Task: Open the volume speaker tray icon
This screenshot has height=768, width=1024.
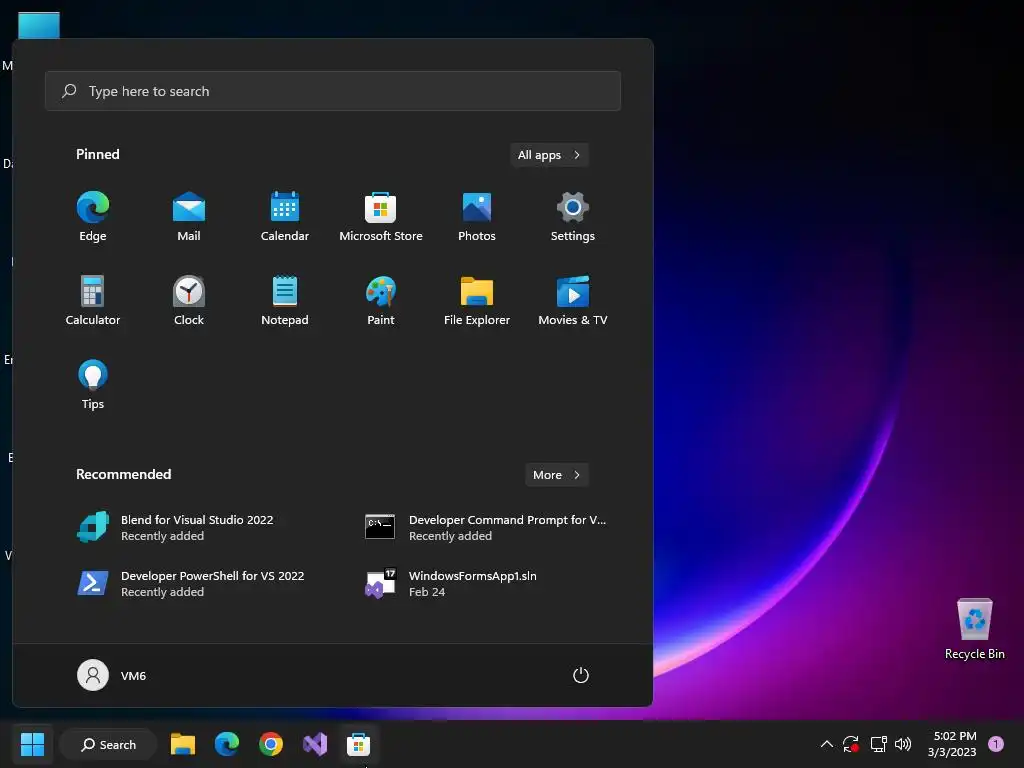Action: click(x=903, y=744)
